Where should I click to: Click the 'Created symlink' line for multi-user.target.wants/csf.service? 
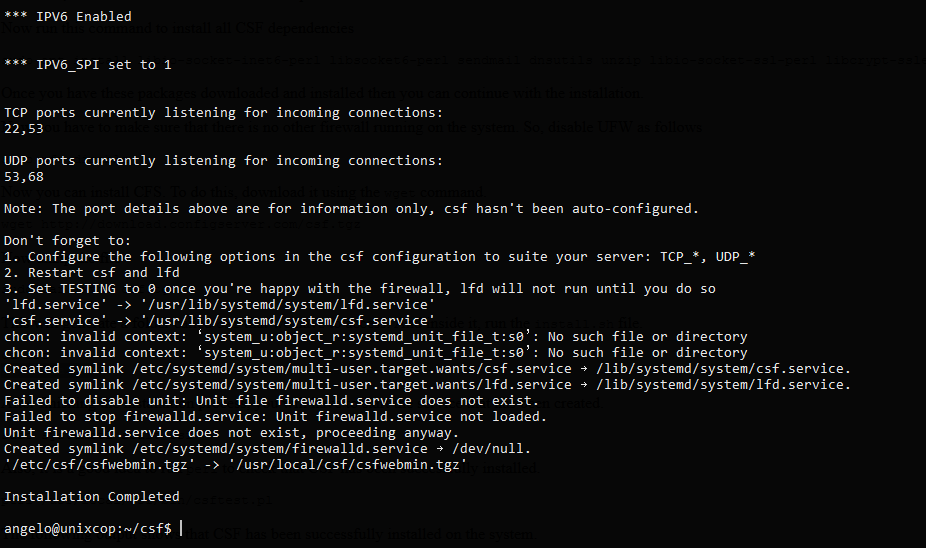coord(427,368)
